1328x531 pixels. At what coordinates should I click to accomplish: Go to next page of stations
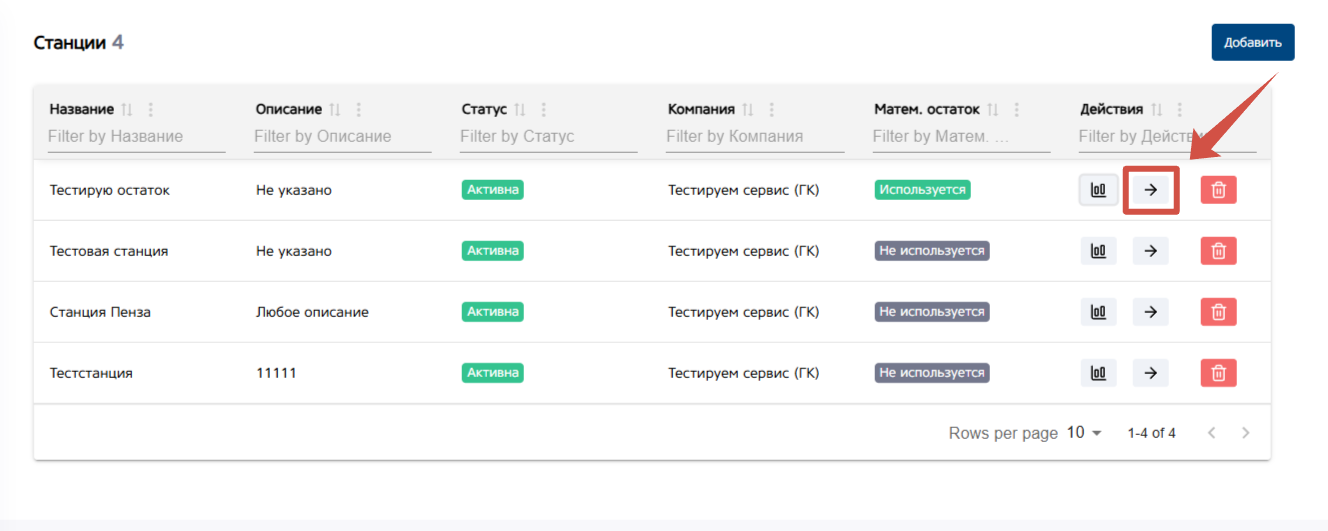[x=1245, y=433]
